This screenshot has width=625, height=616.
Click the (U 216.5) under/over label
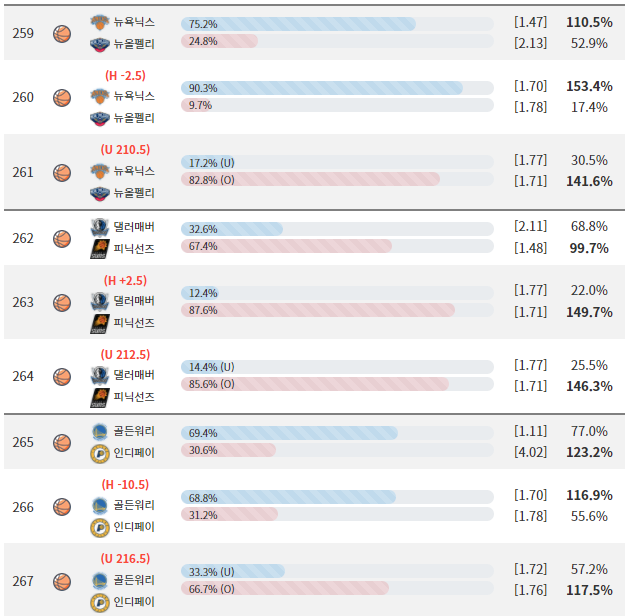125,559
